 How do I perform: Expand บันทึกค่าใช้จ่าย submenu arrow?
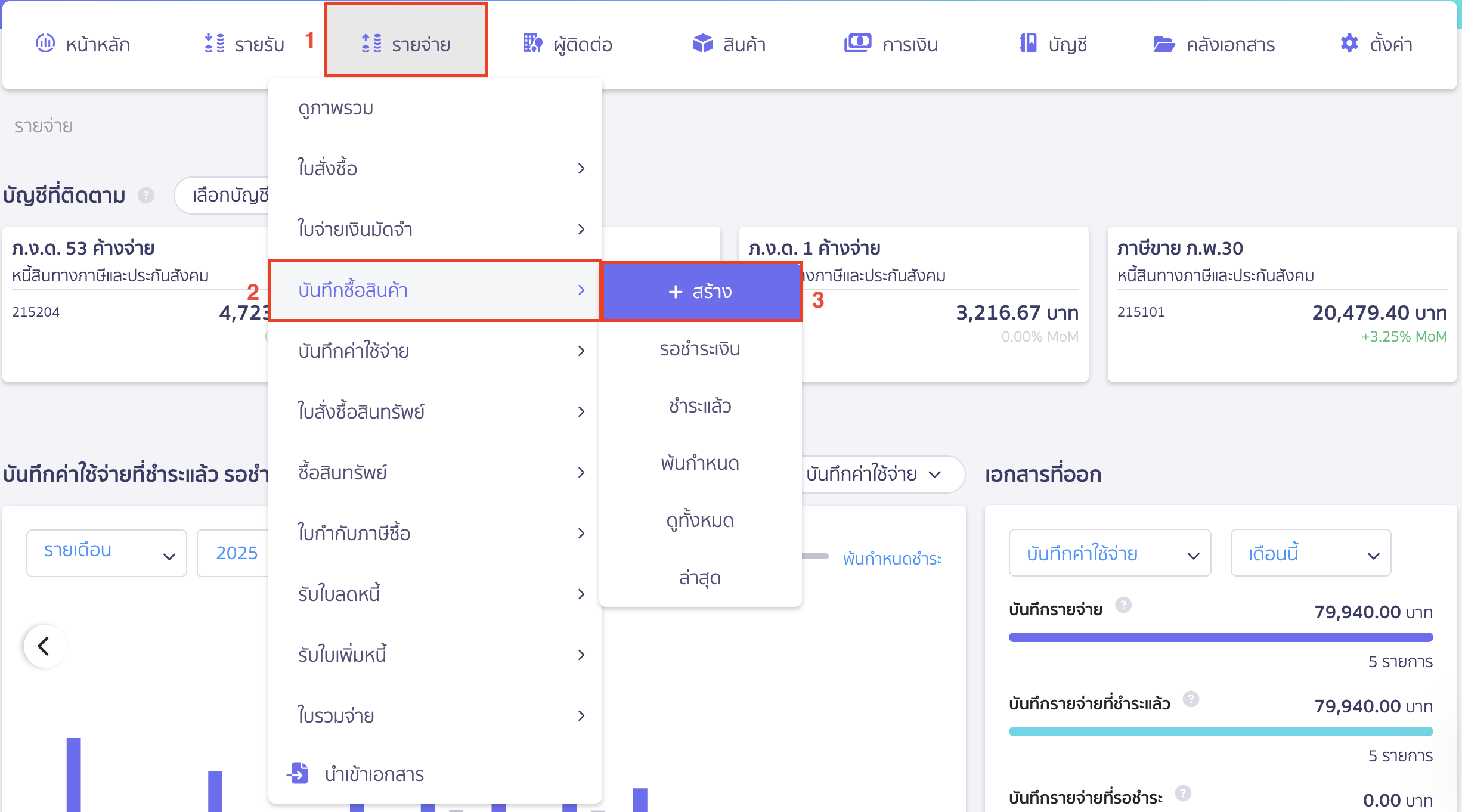(581, 351)
